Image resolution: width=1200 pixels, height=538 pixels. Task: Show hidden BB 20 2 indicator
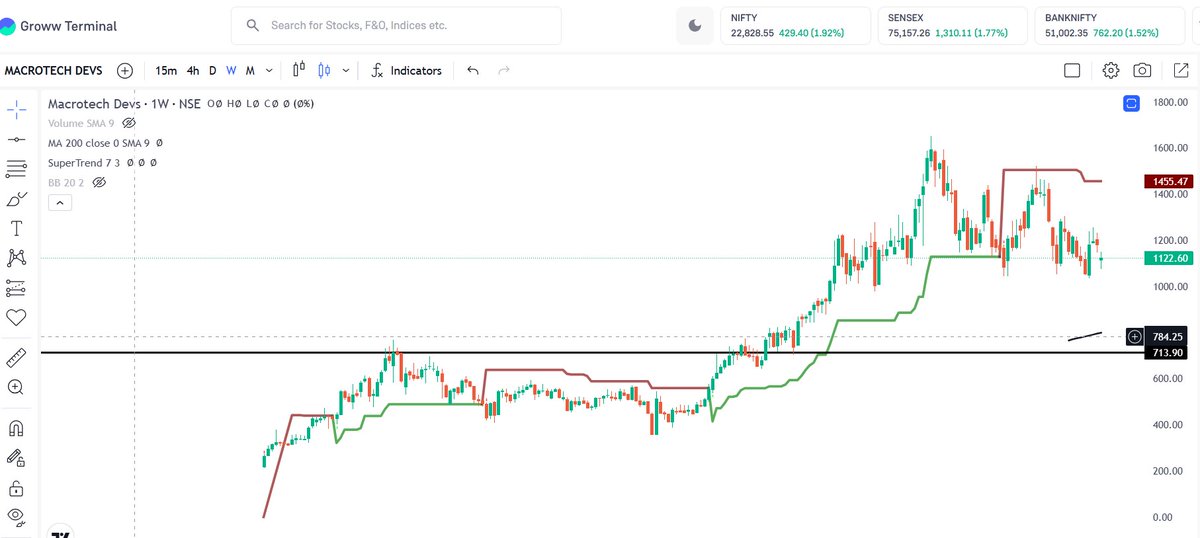pyautogui.click(x=99, y=183)
